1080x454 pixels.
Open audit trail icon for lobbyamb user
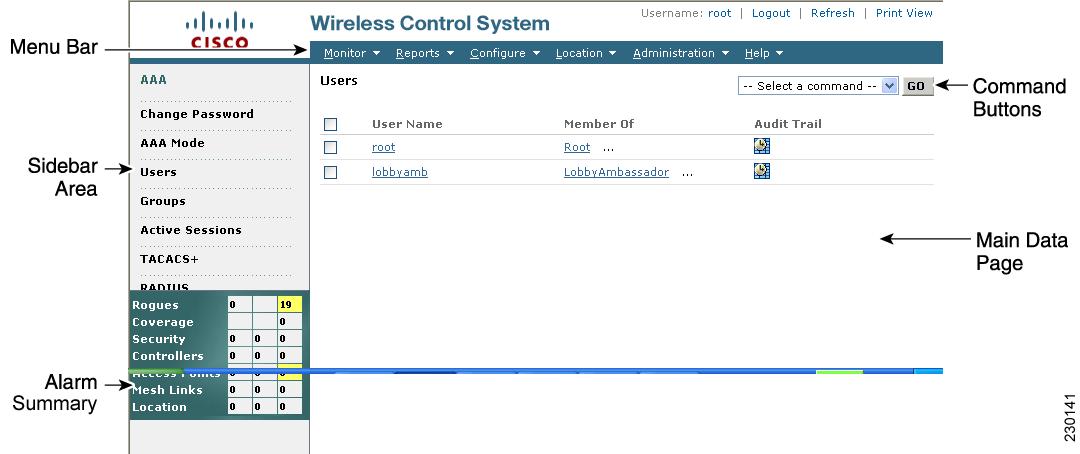pyautogui.click(x=762, y=171)
